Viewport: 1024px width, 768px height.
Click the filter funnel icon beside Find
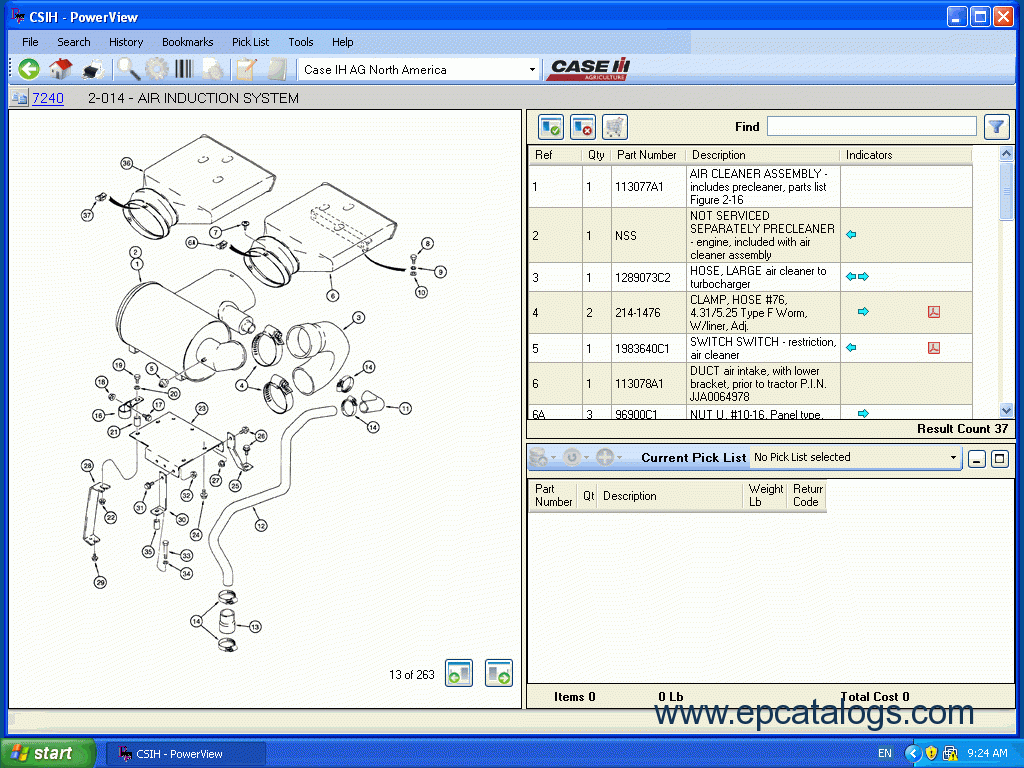point(996,127)
